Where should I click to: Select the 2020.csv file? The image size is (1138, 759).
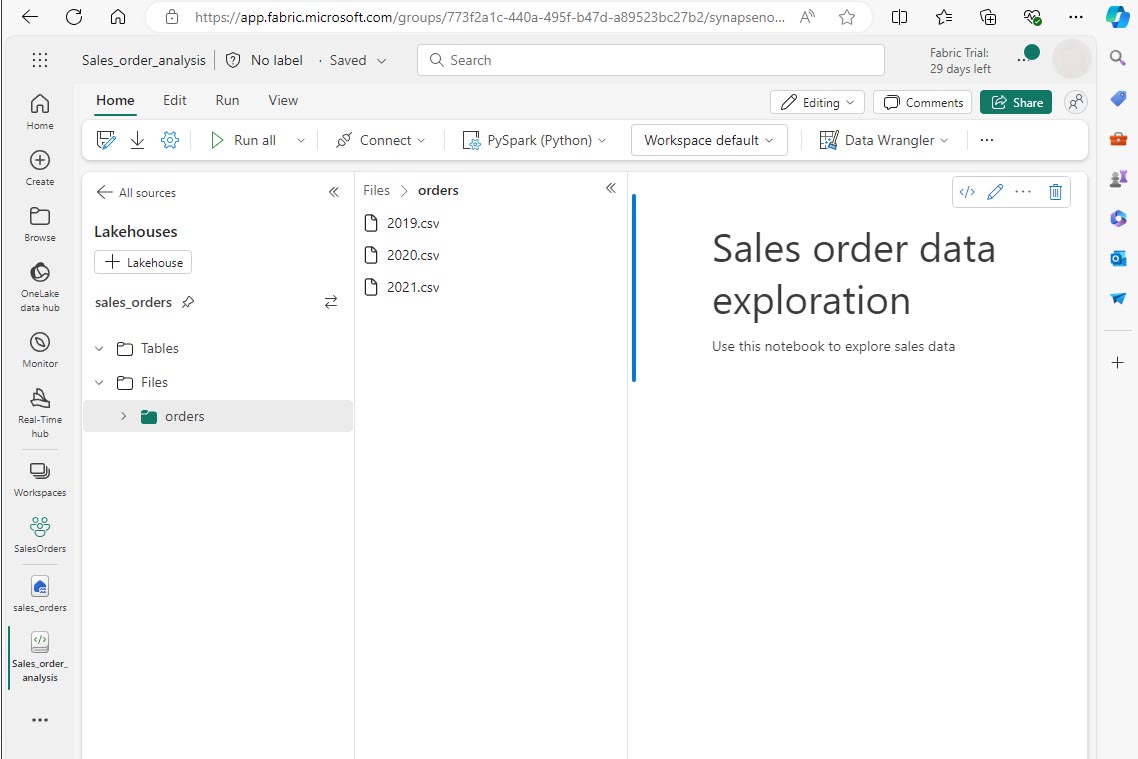click(402, 255)
